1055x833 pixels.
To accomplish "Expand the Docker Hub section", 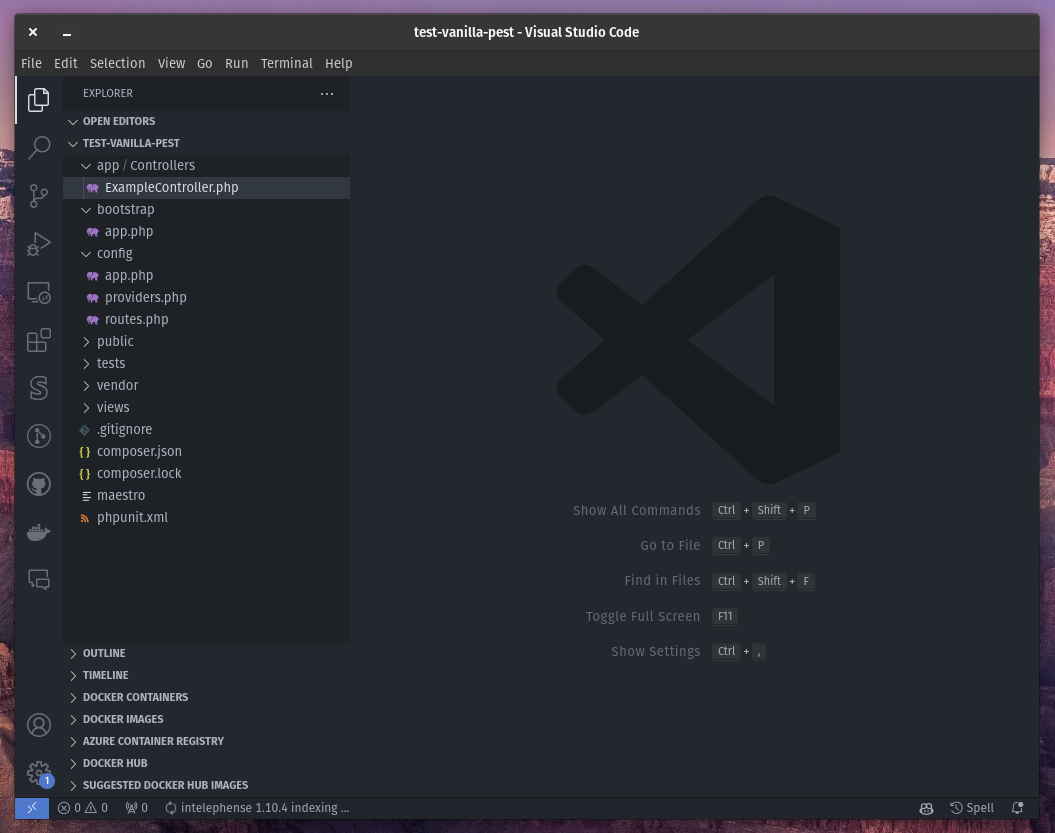I will [x=207, y=763].
